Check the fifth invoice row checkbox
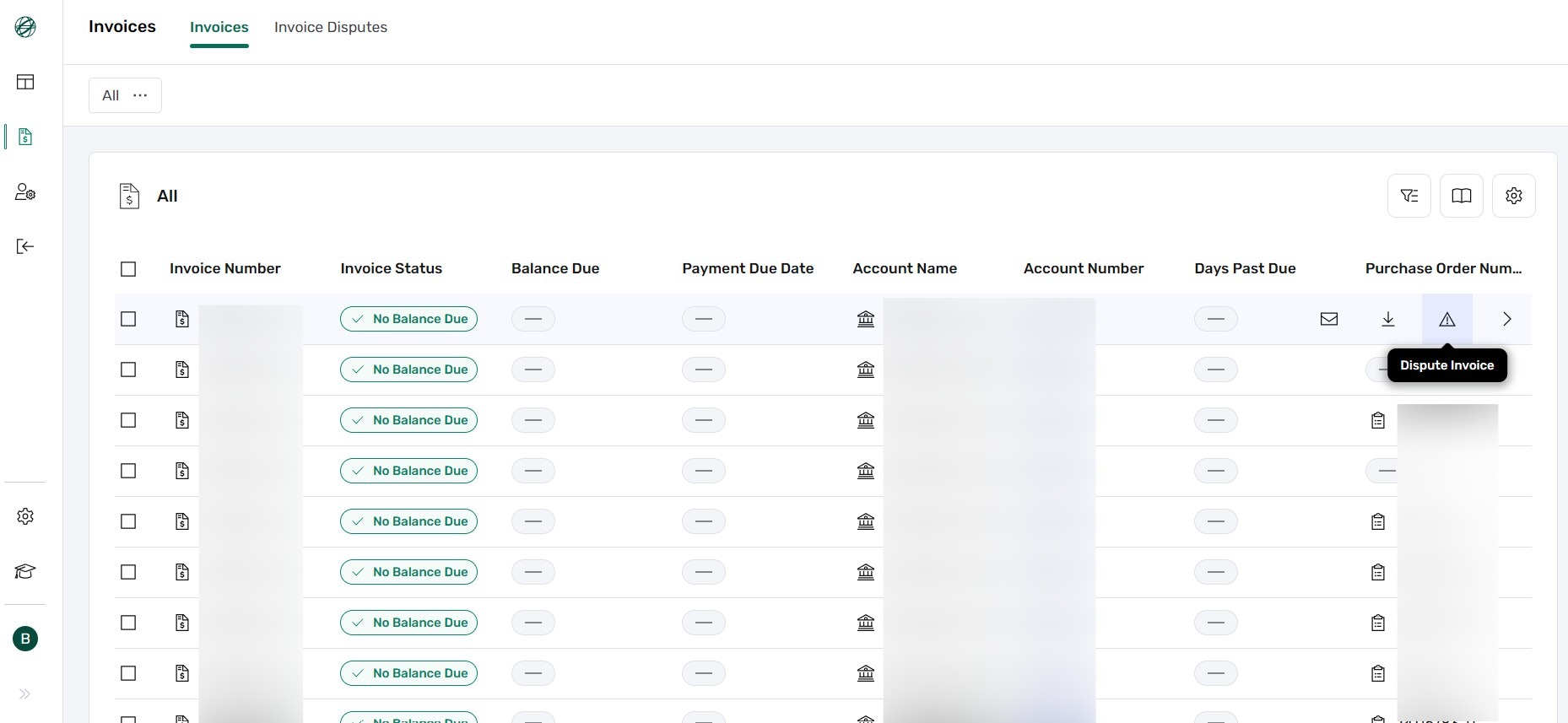Image resolution: width=1568 pixels, height=723 pixels. pyautogui.click(x=128, y=521)
